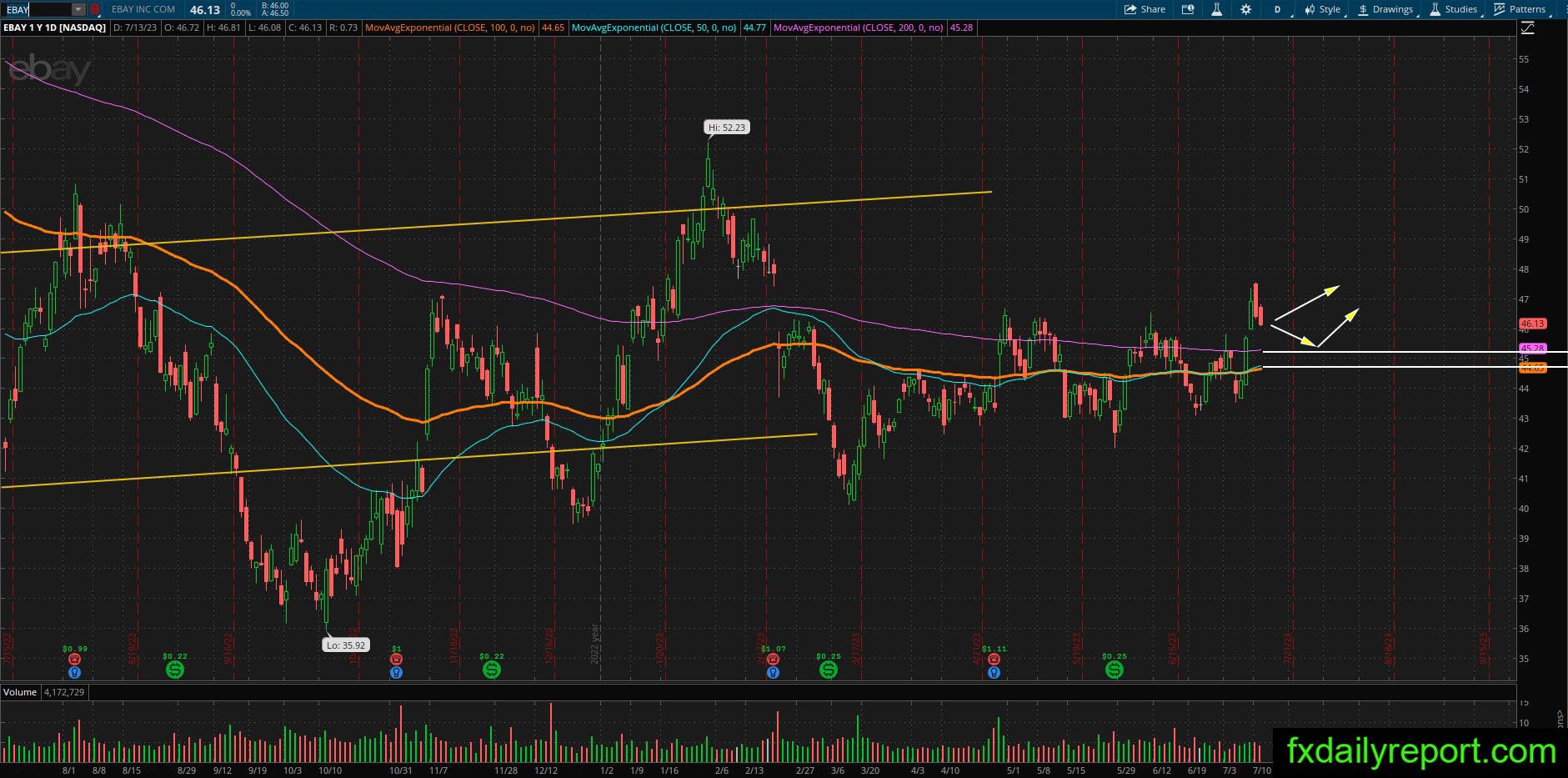Click the $0.22 dividend icon near 11/28

[x=492, y=670]
